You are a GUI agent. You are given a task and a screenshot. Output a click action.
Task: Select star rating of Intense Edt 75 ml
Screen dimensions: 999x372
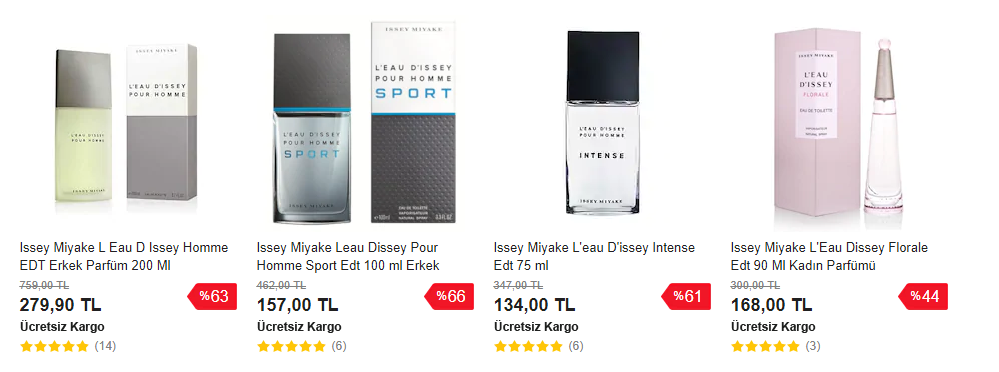pyautogui.click(x=528, y=347)
